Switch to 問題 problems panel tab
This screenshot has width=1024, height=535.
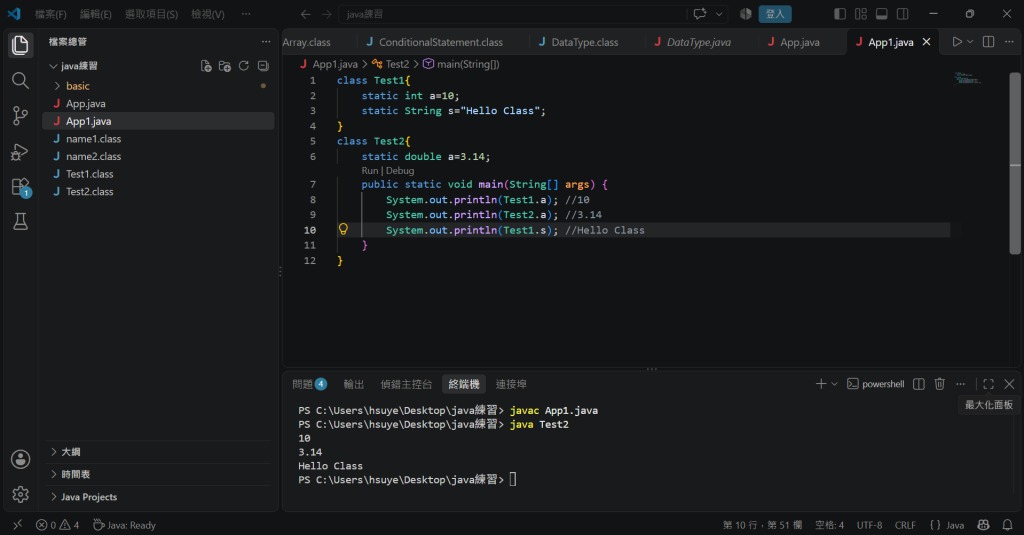pyautogui.click(x=309, y=384)
